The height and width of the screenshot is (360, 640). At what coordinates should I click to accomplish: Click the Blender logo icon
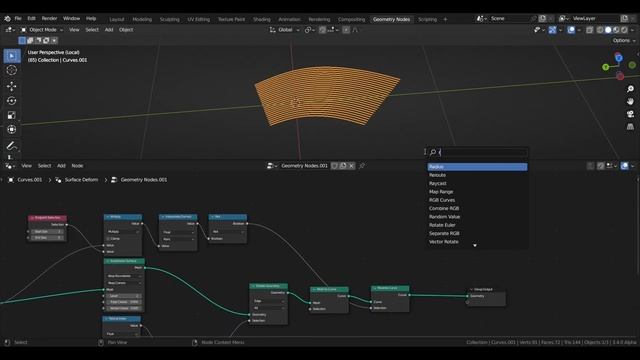coord(7,19)
